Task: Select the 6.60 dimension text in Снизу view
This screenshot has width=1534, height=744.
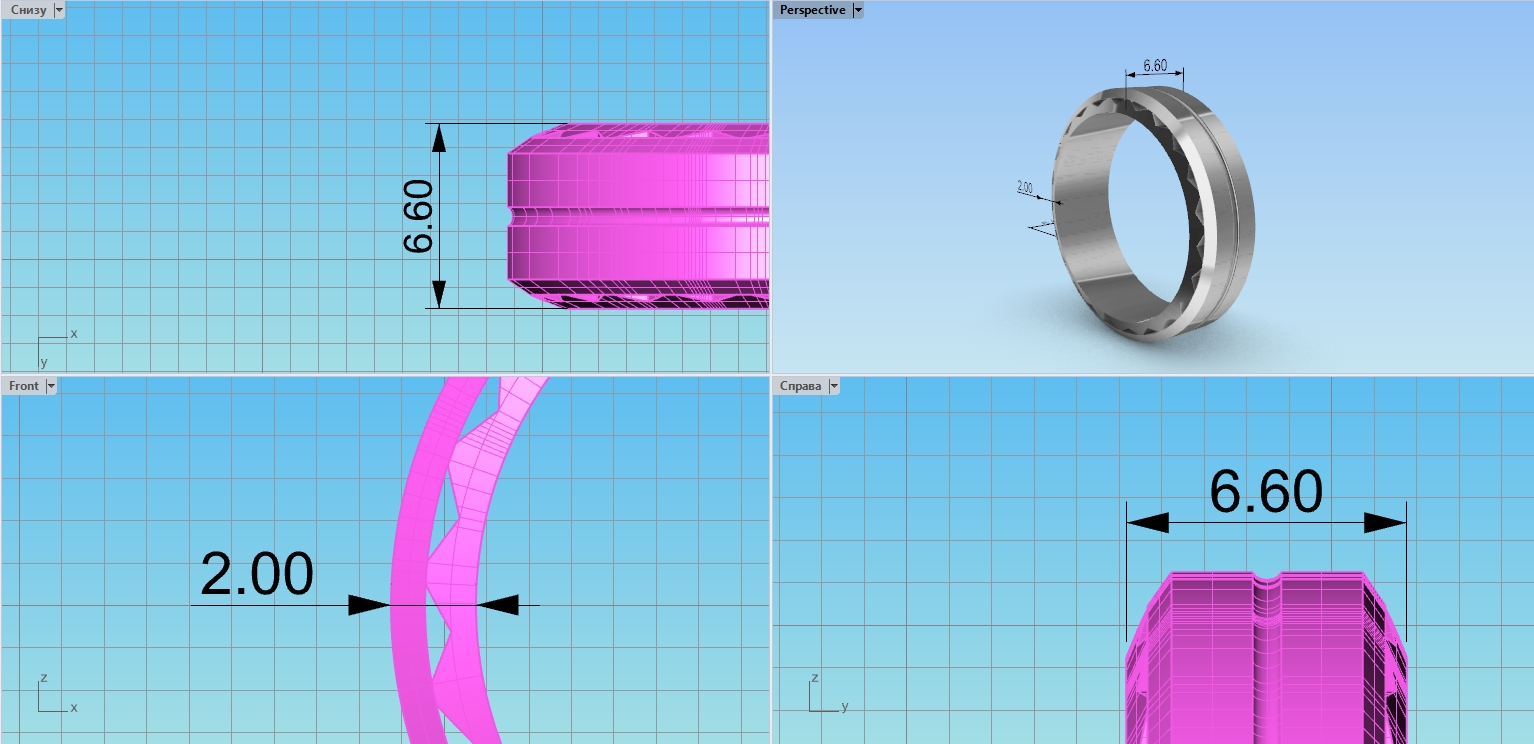Action: (418, 216)
